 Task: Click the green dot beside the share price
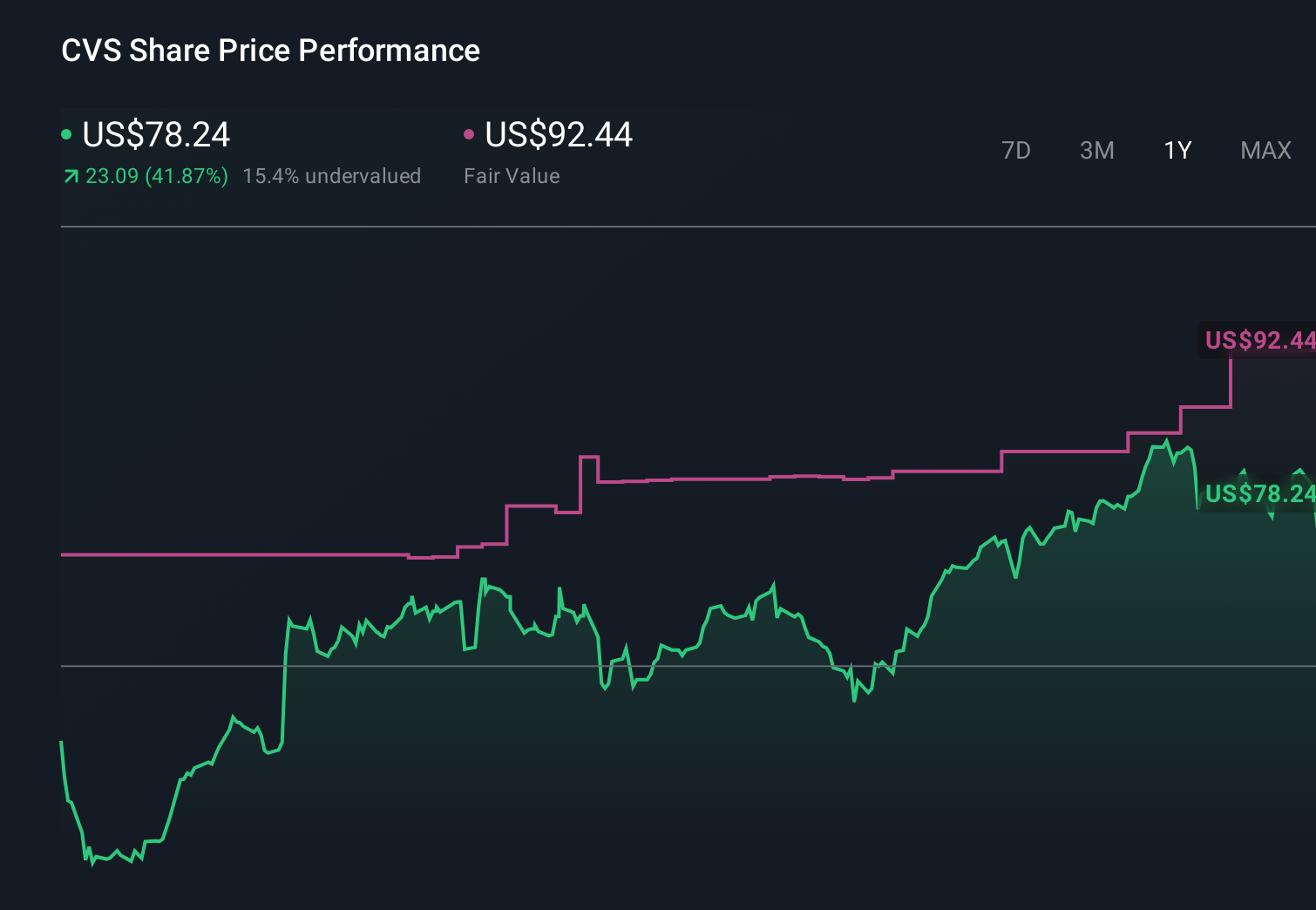66,134
